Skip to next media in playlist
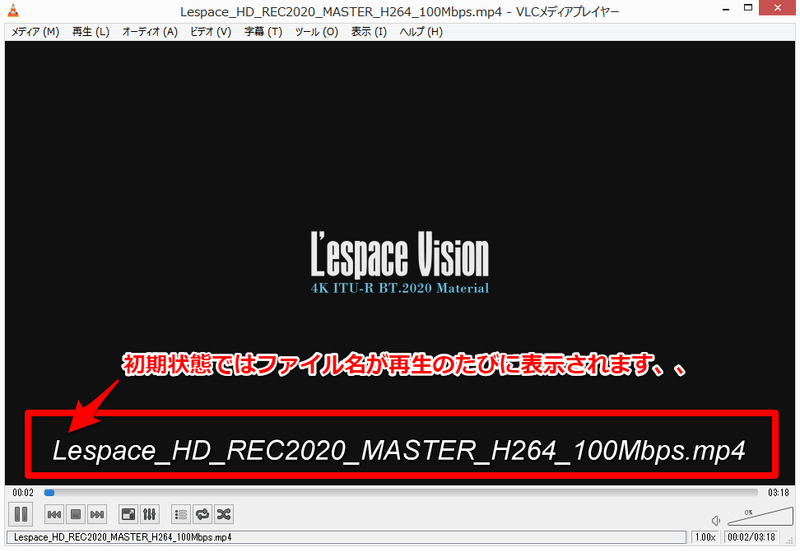The height and width of the screenshot is (551, 800). 97,514
